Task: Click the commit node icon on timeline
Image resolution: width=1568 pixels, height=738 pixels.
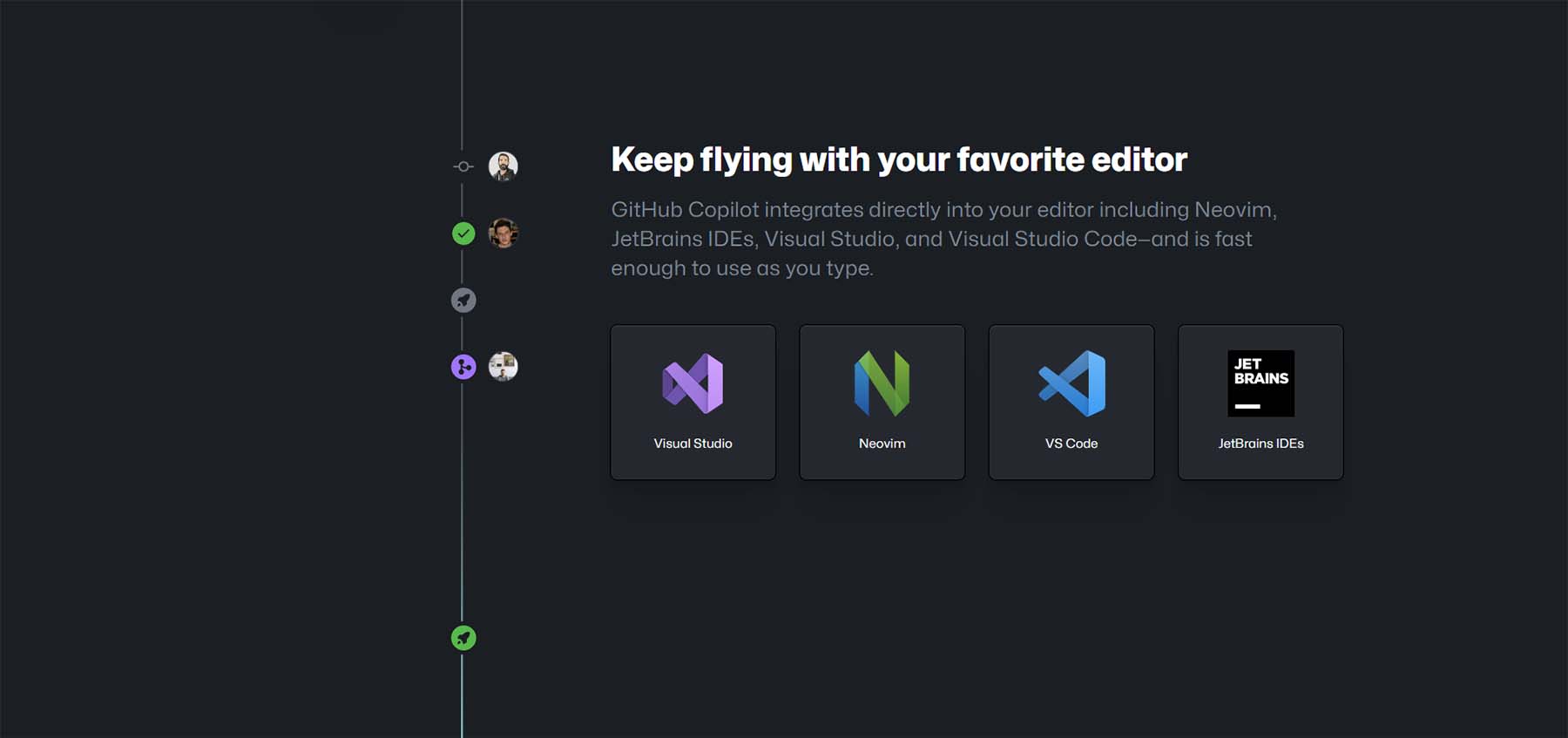Action: tap(463, 166)
